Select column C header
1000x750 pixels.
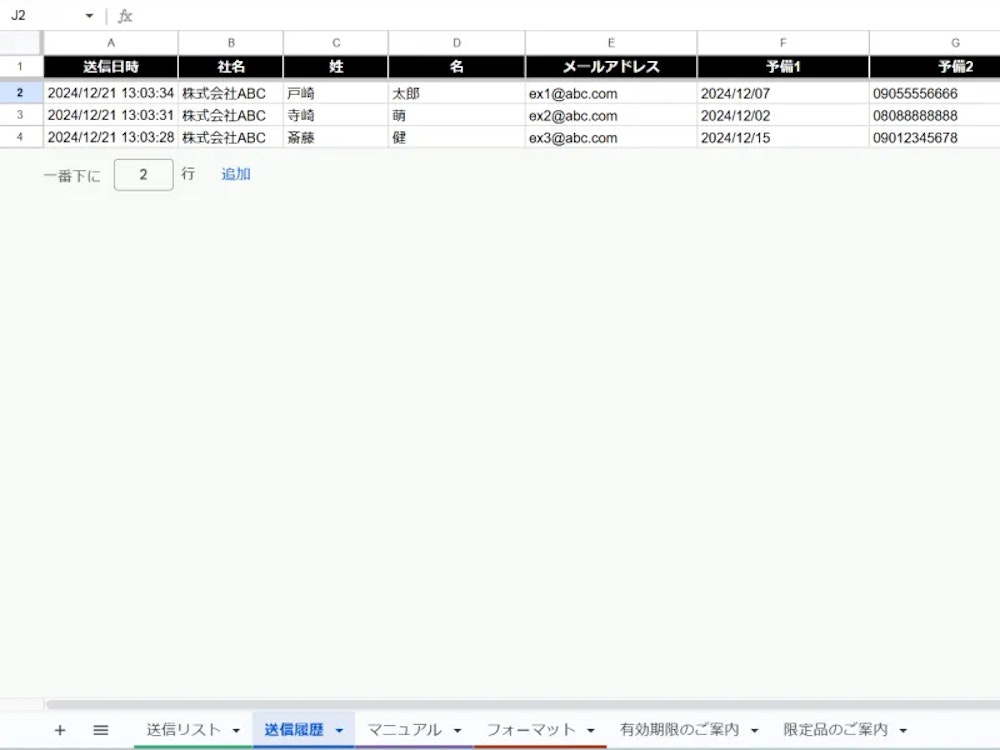click(x=336, y=43)
